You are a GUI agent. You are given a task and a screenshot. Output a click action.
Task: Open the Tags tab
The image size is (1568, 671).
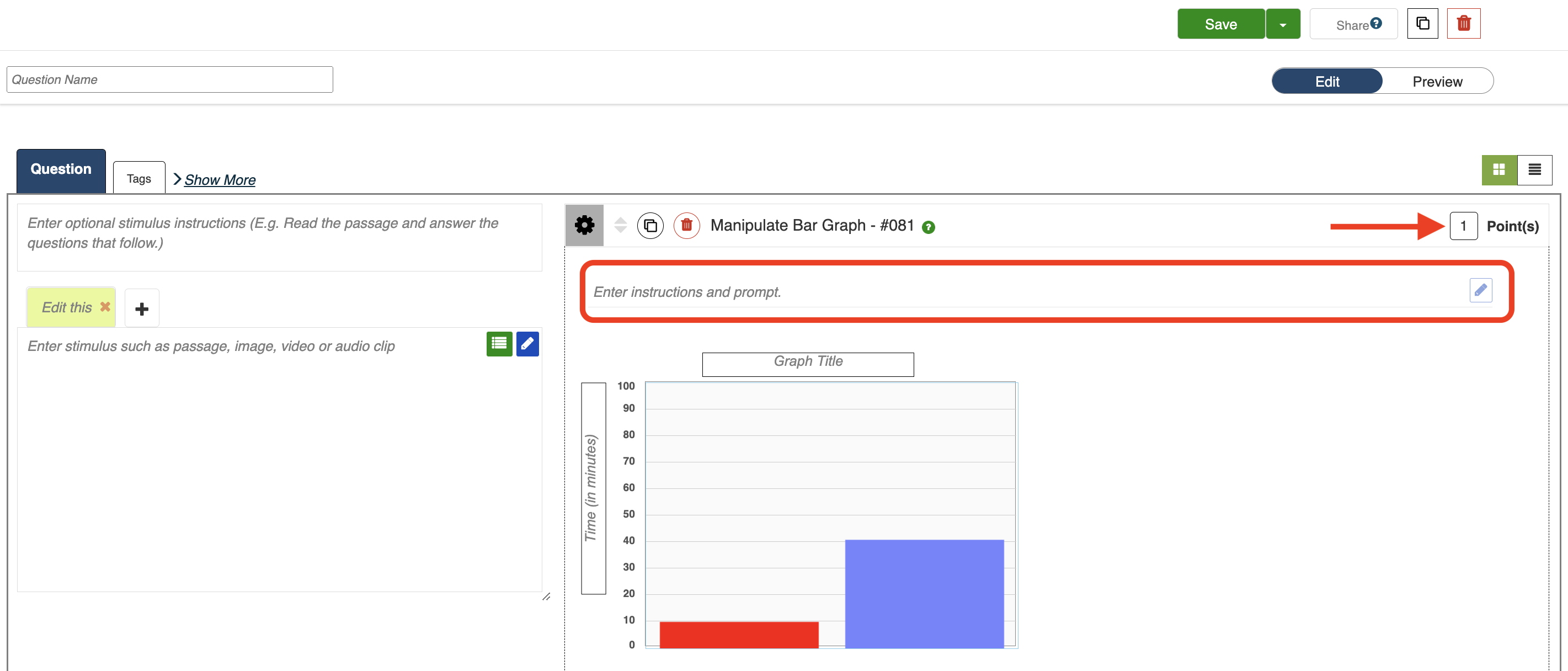pyautogui.click(x=139, y=178)
